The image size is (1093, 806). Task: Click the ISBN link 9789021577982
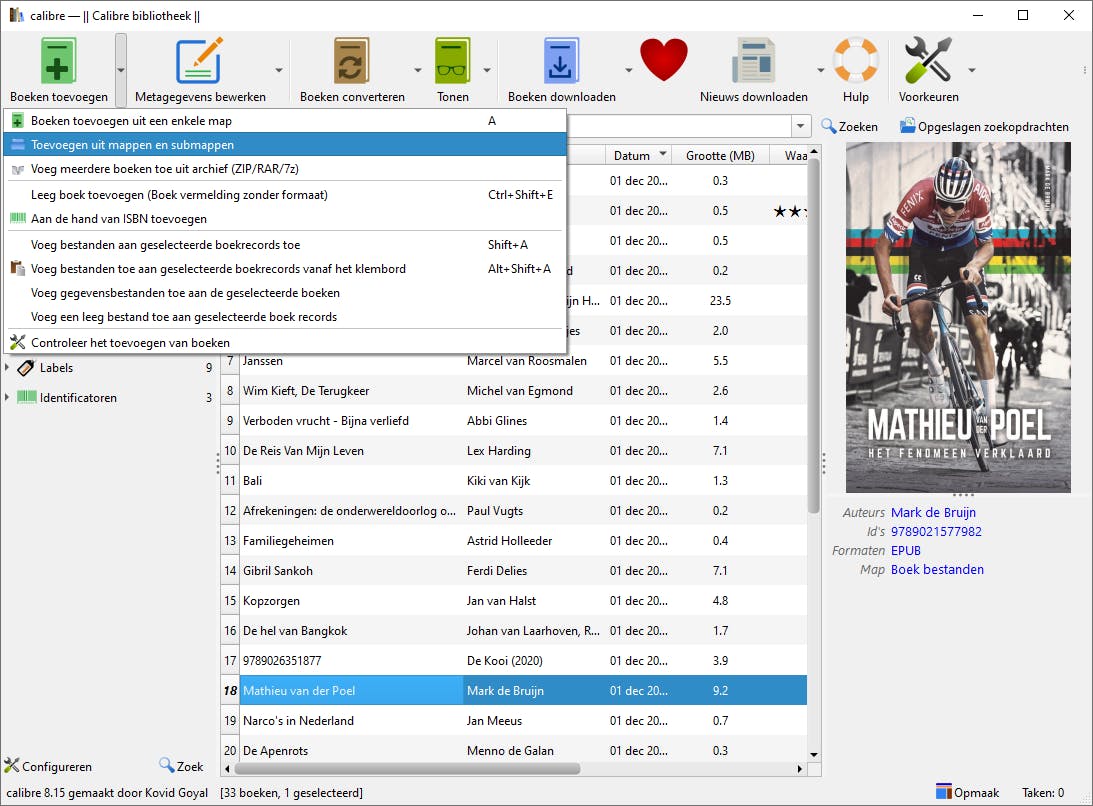tap(936, 531)
